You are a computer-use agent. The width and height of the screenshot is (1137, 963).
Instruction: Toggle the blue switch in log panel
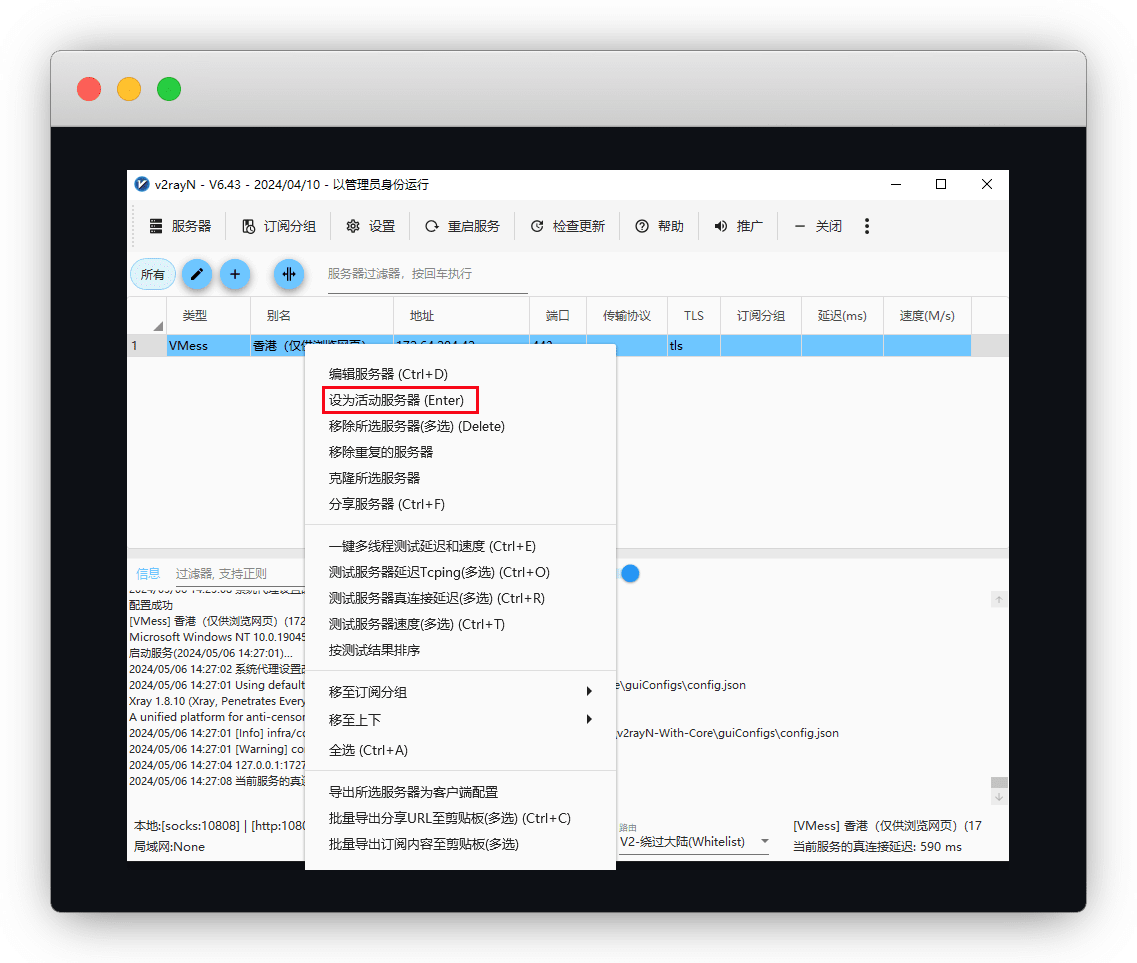click(629, 573)
